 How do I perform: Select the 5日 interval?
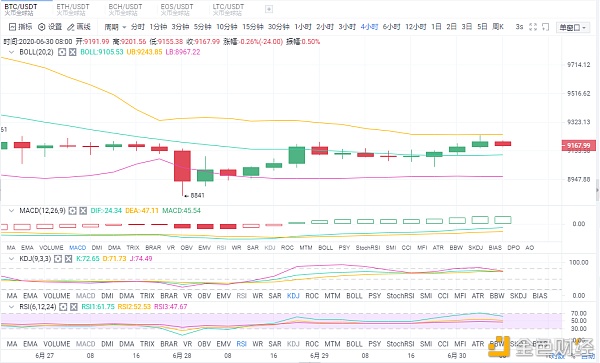click(482, 27)
